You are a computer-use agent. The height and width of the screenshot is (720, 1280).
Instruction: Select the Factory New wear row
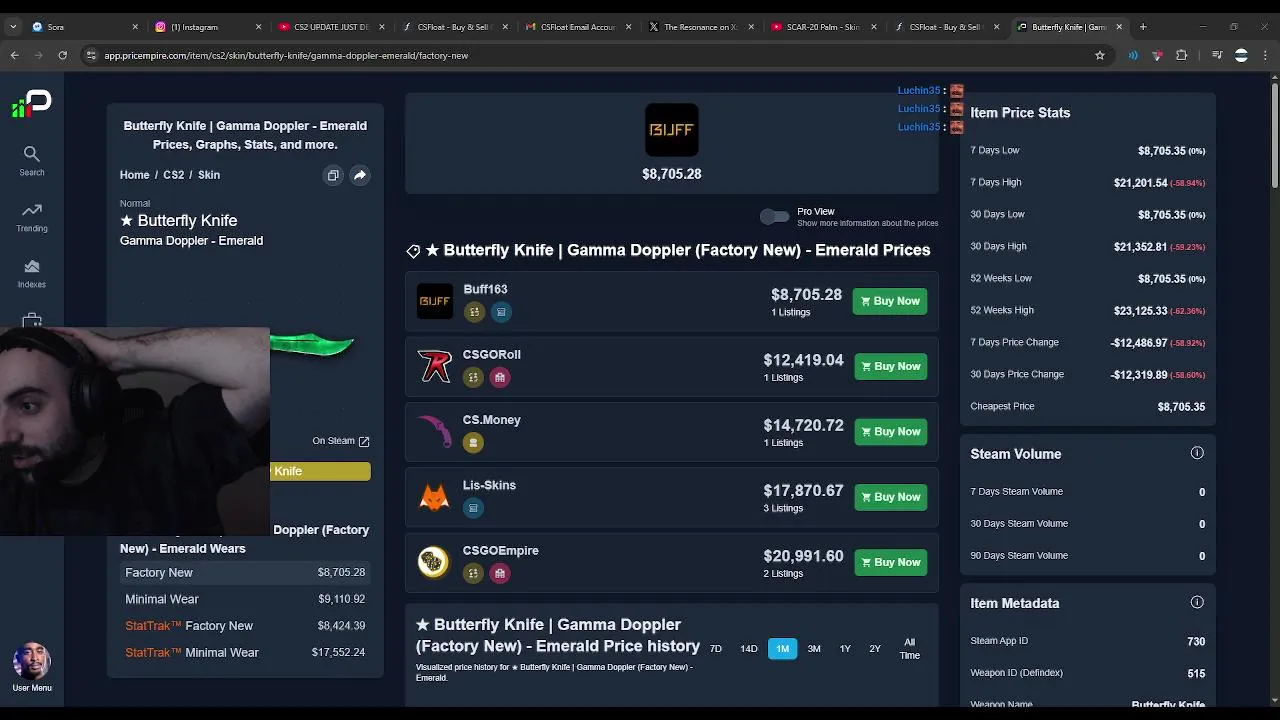(245, 572)
